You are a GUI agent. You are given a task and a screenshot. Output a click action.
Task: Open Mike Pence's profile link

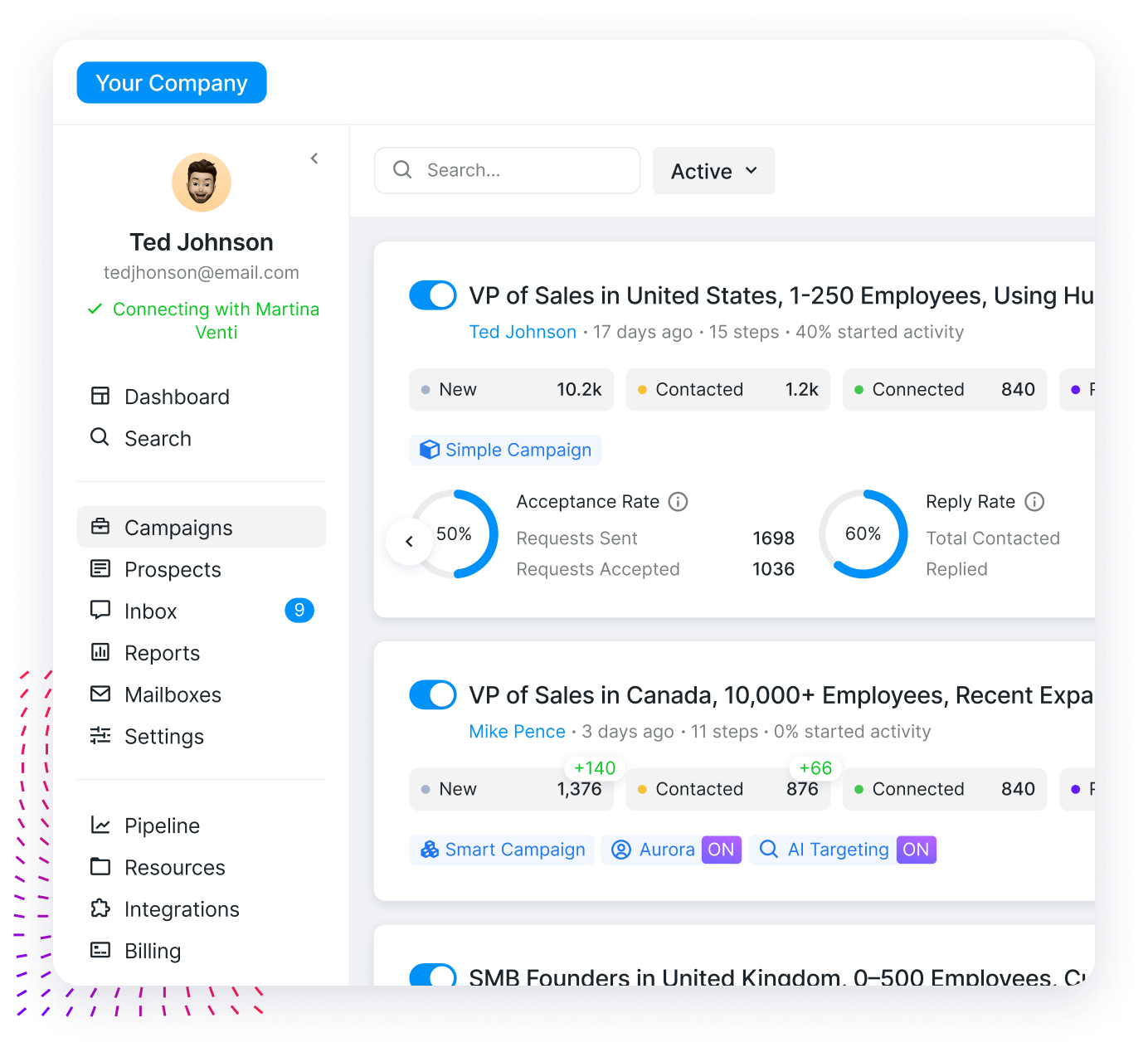point(517,731)
